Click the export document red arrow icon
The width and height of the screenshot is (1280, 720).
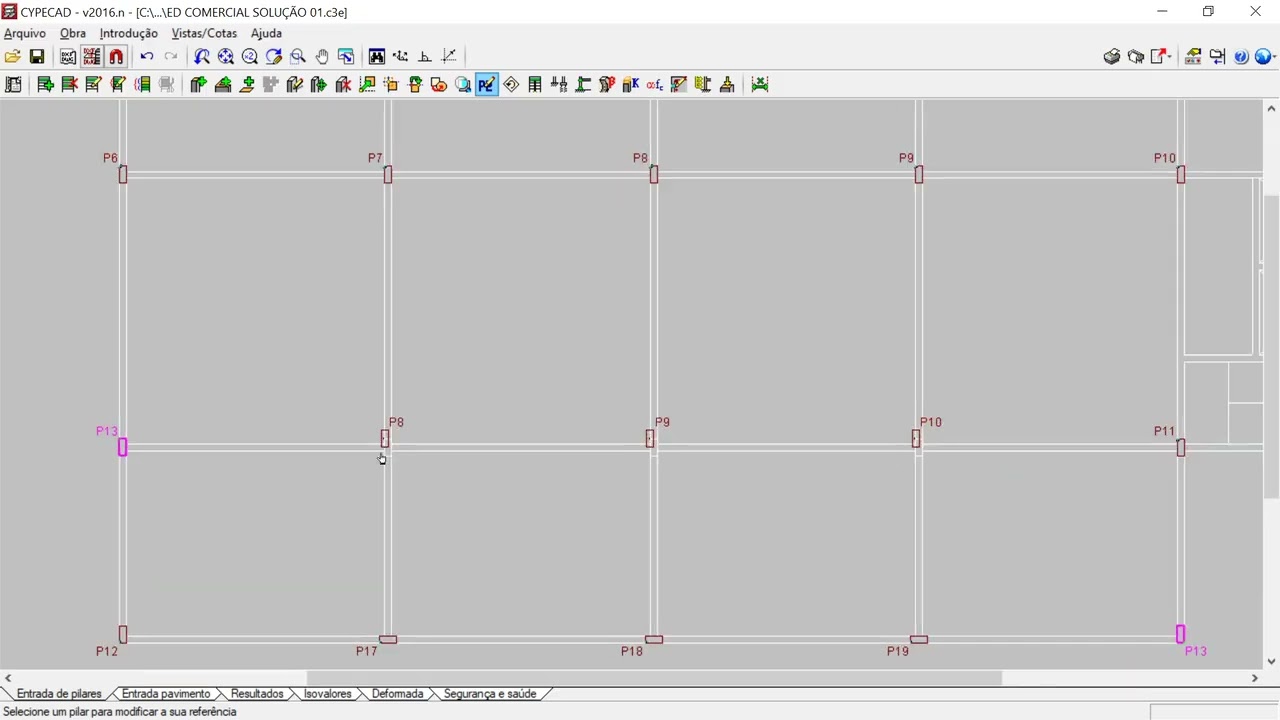point(1158,57)
